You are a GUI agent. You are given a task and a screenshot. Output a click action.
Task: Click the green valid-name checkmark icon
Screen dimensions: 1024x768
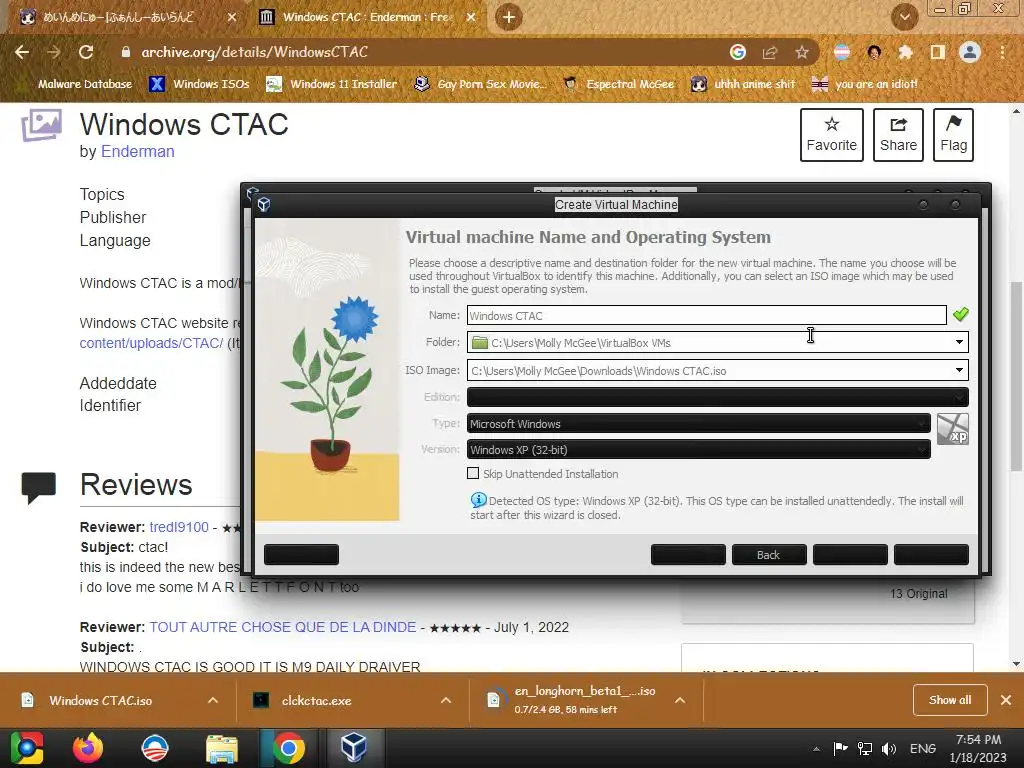(x=961, y=315)
